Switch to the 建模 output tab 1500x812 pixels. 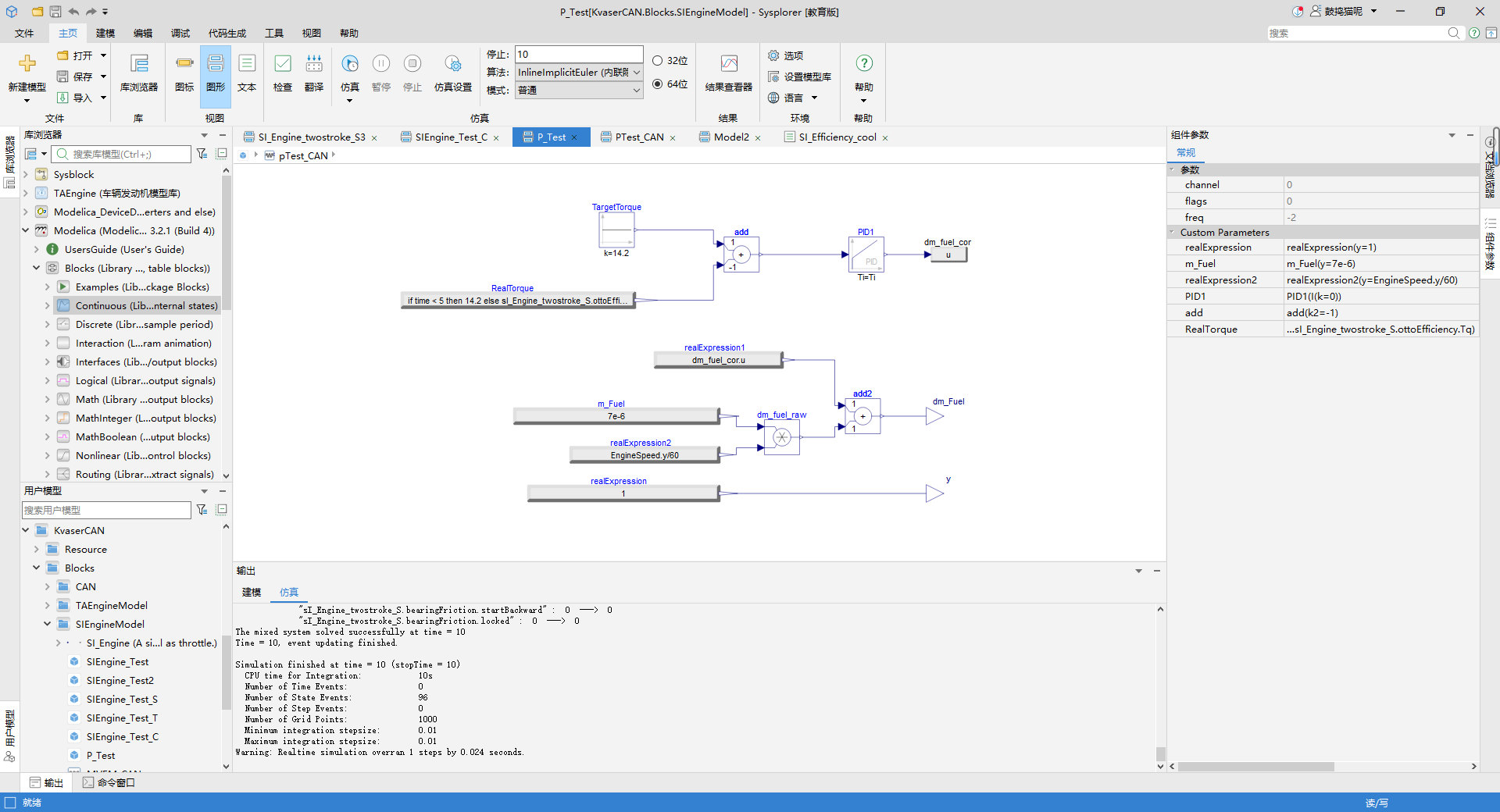[252, 592]
